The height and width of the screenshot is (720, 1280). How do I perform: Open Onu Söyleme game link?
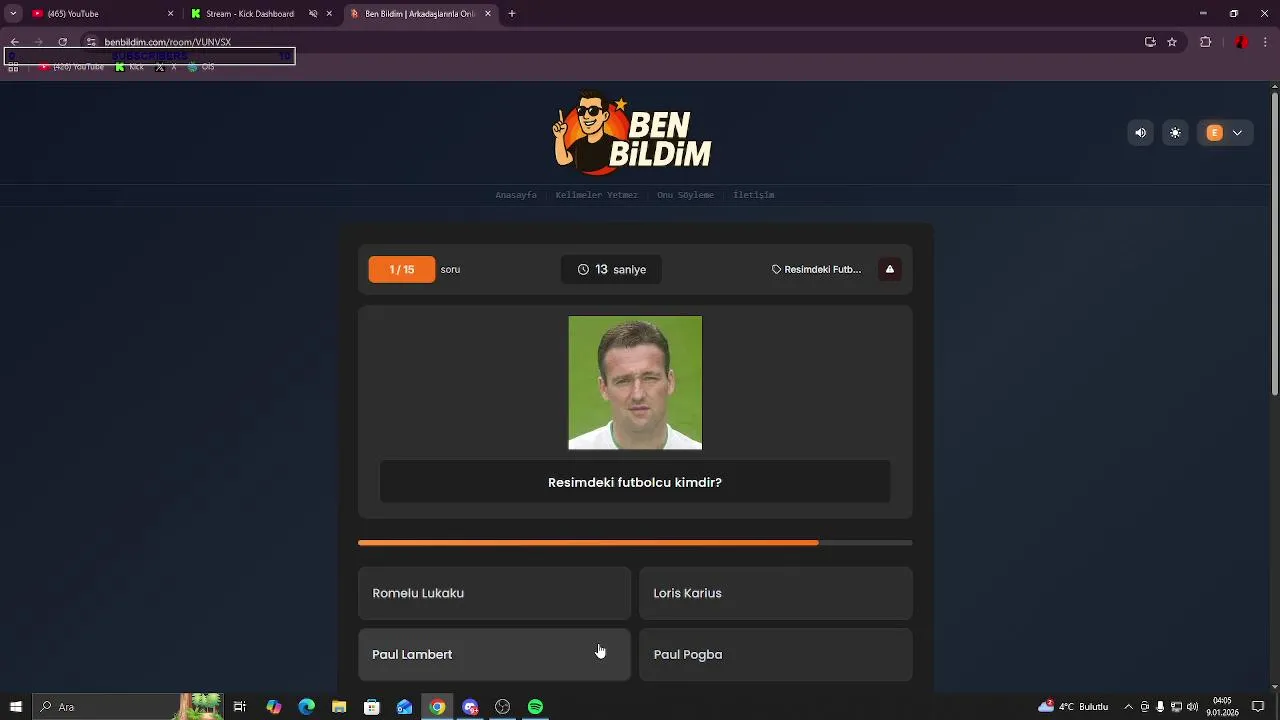pos(685,195)
